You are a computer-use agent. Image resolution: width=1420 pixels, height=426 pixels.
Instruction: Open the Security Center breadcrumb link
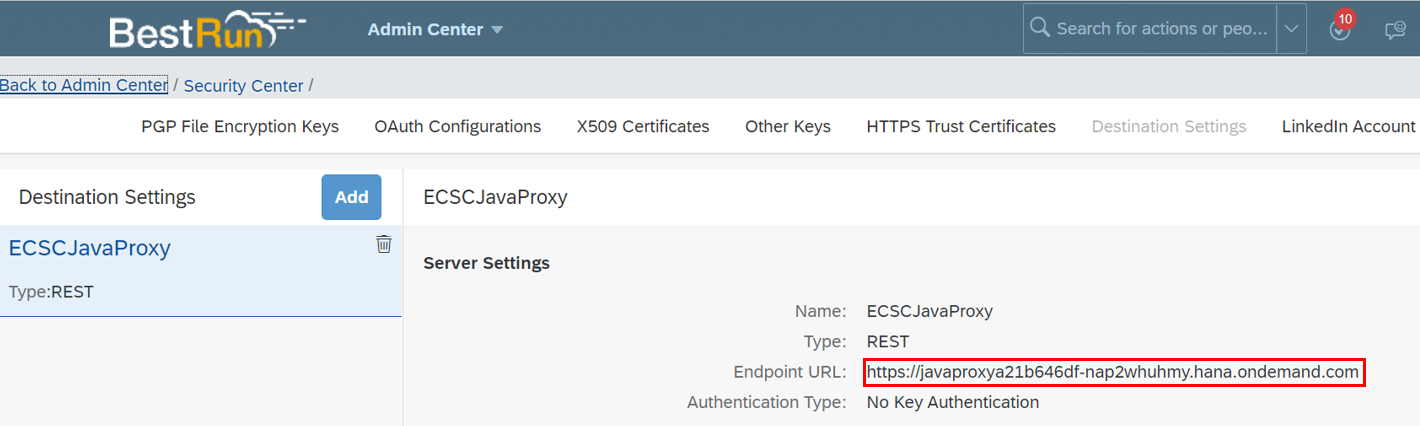(x=243, y=86)
